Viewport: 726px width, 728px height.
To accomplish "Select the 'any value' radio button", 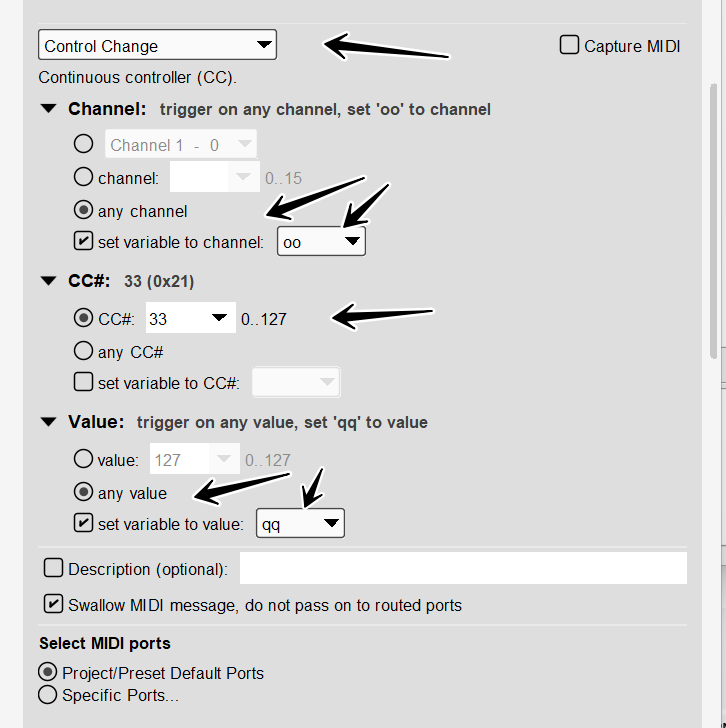I will (x=85, y=493).
